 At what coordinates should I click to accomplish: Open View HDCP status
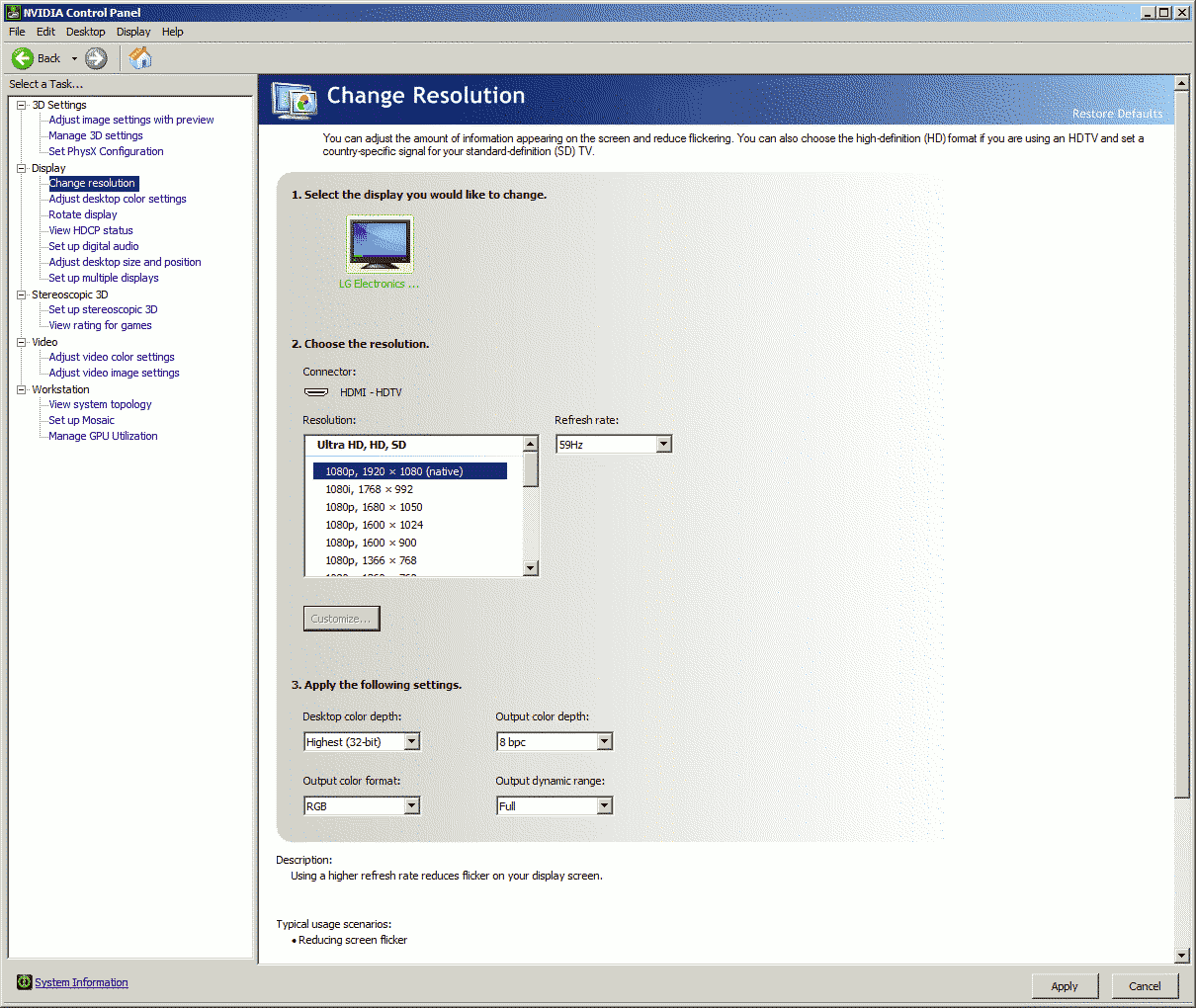pos(91,230)
